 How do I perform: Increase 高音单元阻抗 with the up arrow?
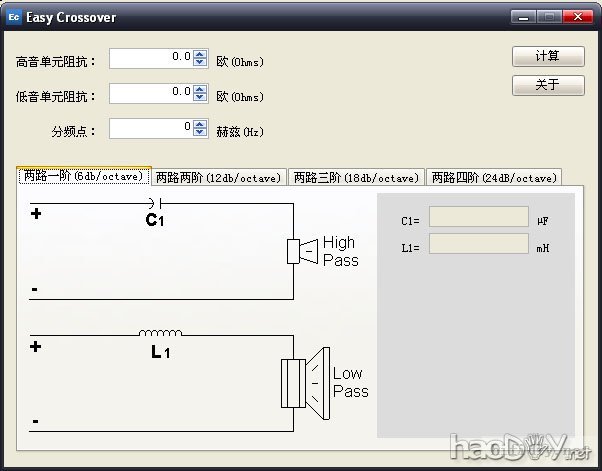[x=200, y=54]
